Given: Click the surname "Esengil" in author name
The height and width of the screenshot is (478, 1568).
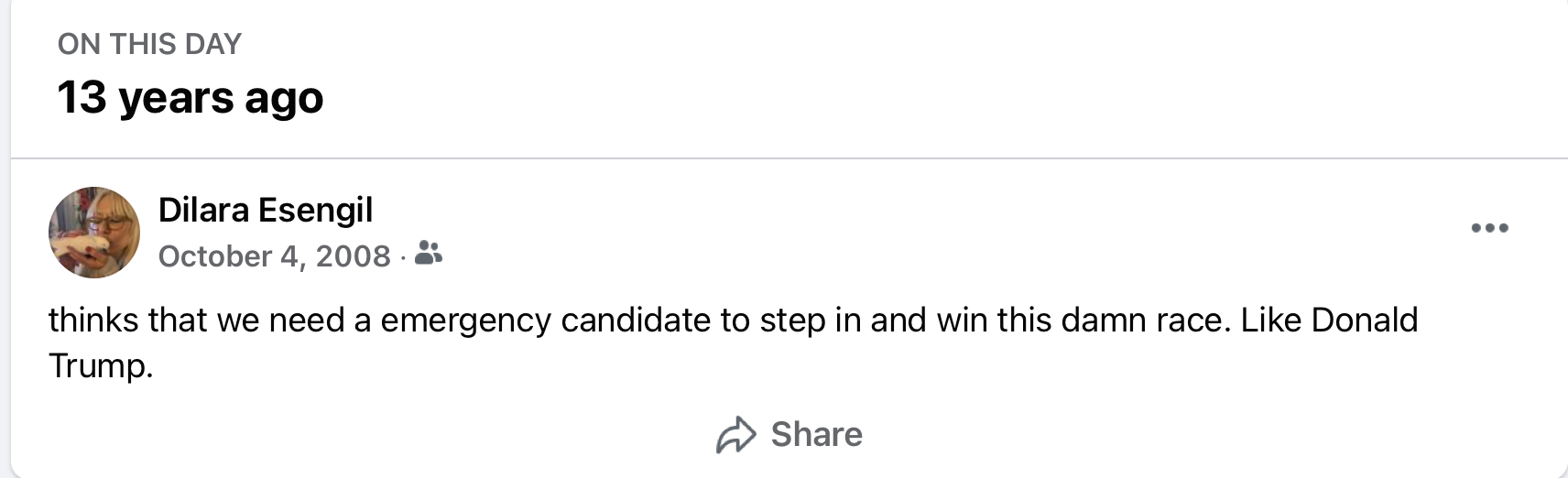Looking at the screenshot, I should [316, 210].
